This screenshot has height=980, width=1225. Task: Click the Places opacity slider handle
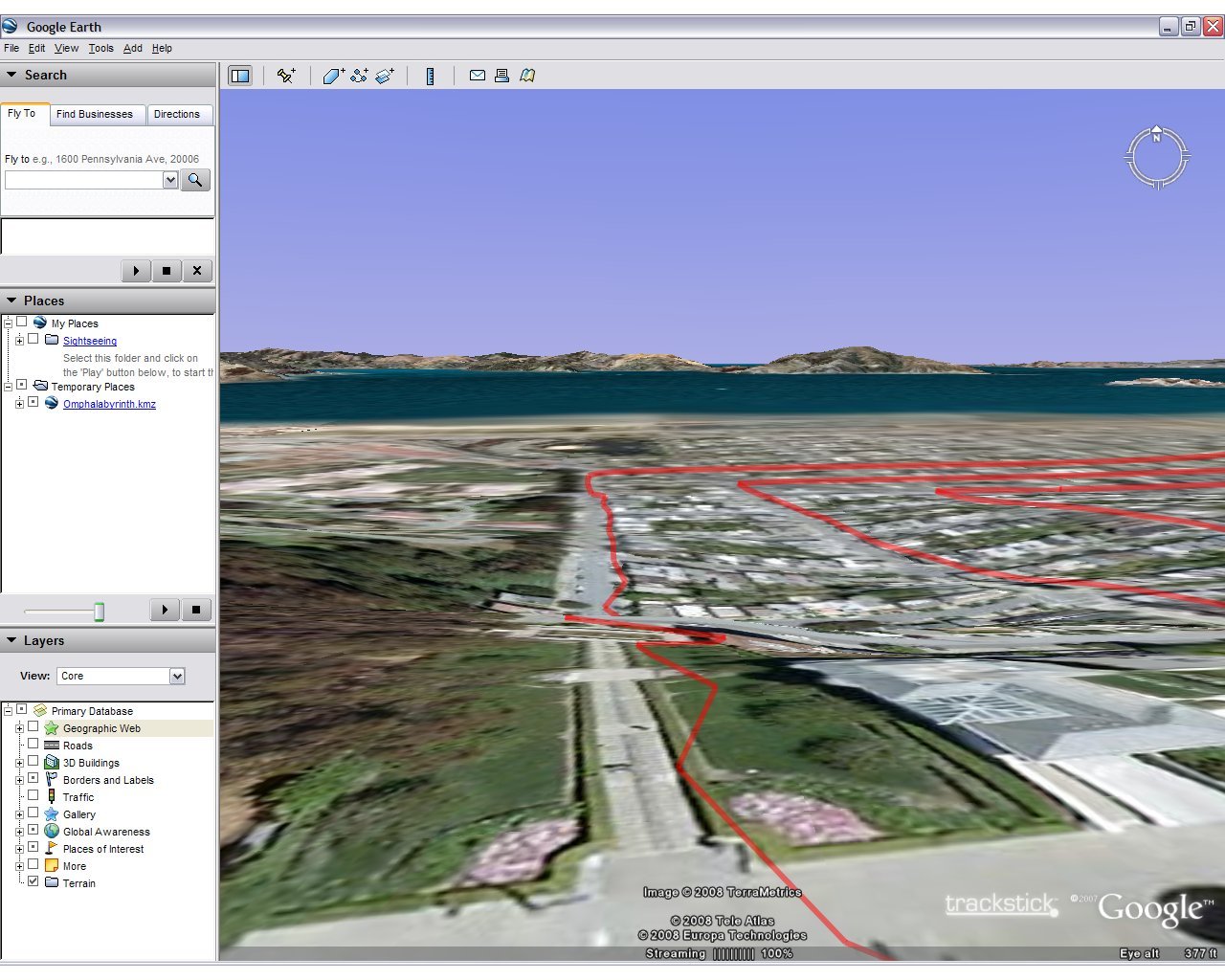click(x=99, y=611)
